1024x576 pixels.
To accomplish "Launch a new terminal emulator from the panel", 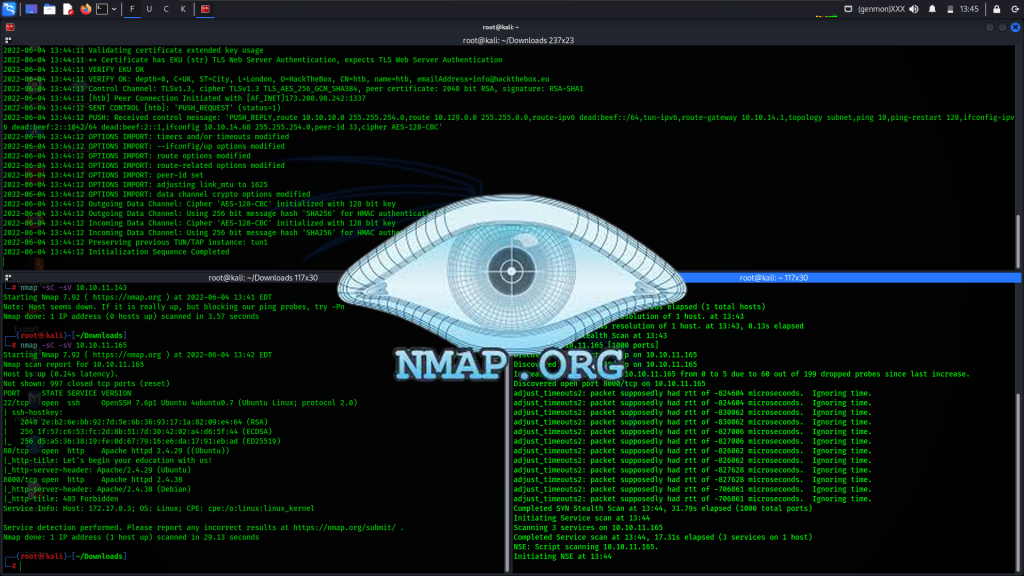I will [101, 8].
